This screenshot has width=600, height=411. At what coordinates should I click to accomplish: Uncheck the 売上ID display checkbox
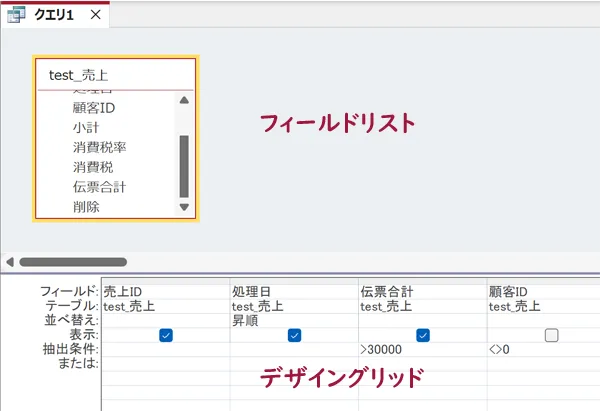click(166, 335)
